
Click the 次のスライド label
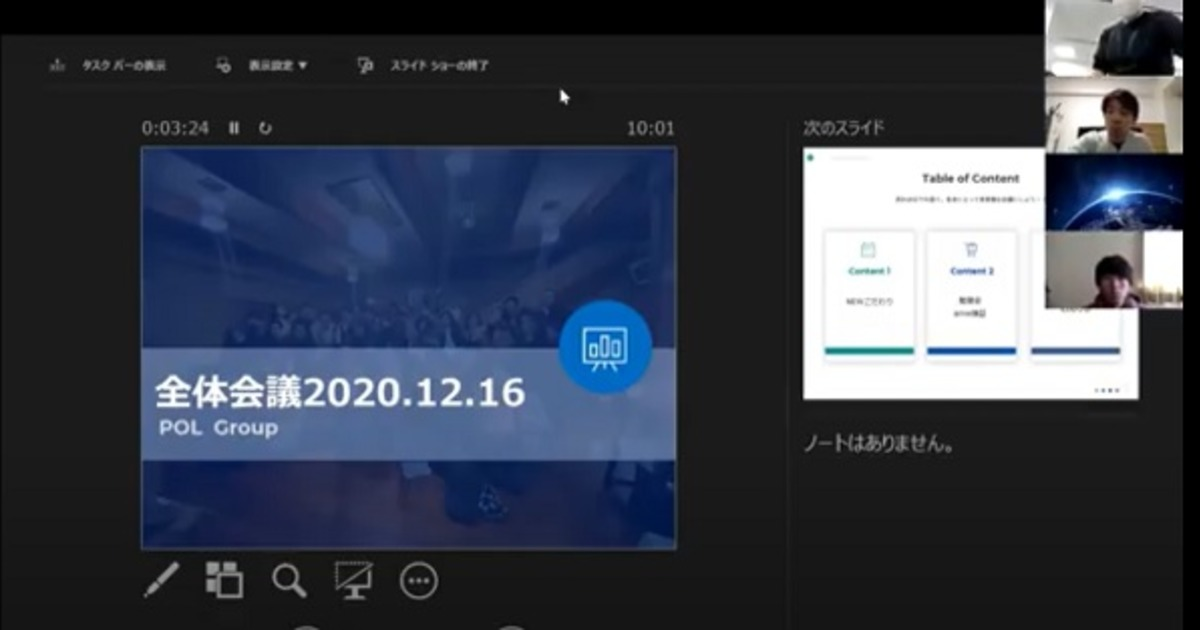[x=844, y=128]
